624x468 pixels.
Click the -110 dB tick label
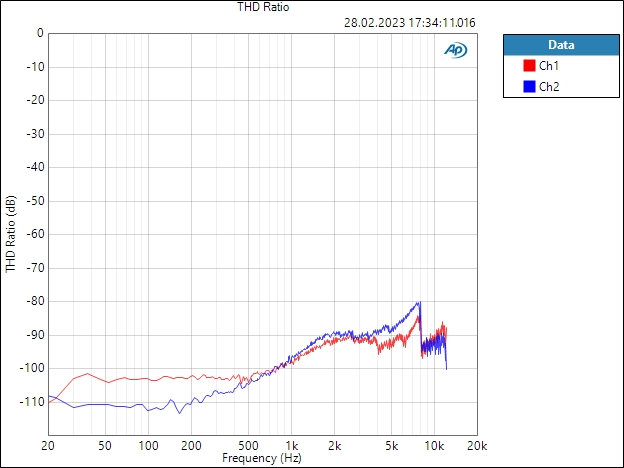point(32,402)
